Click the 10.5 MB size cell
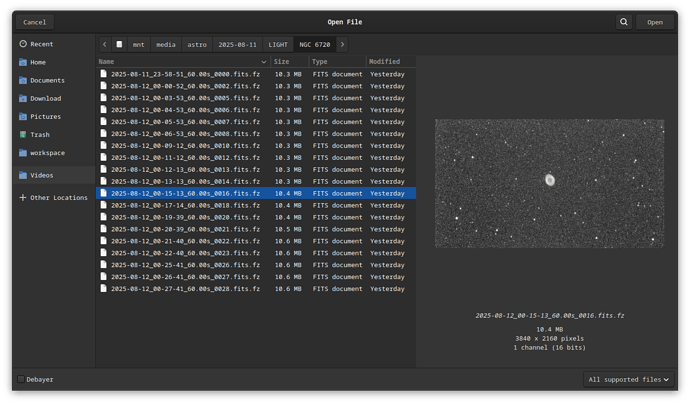 [x=288, y=229]
